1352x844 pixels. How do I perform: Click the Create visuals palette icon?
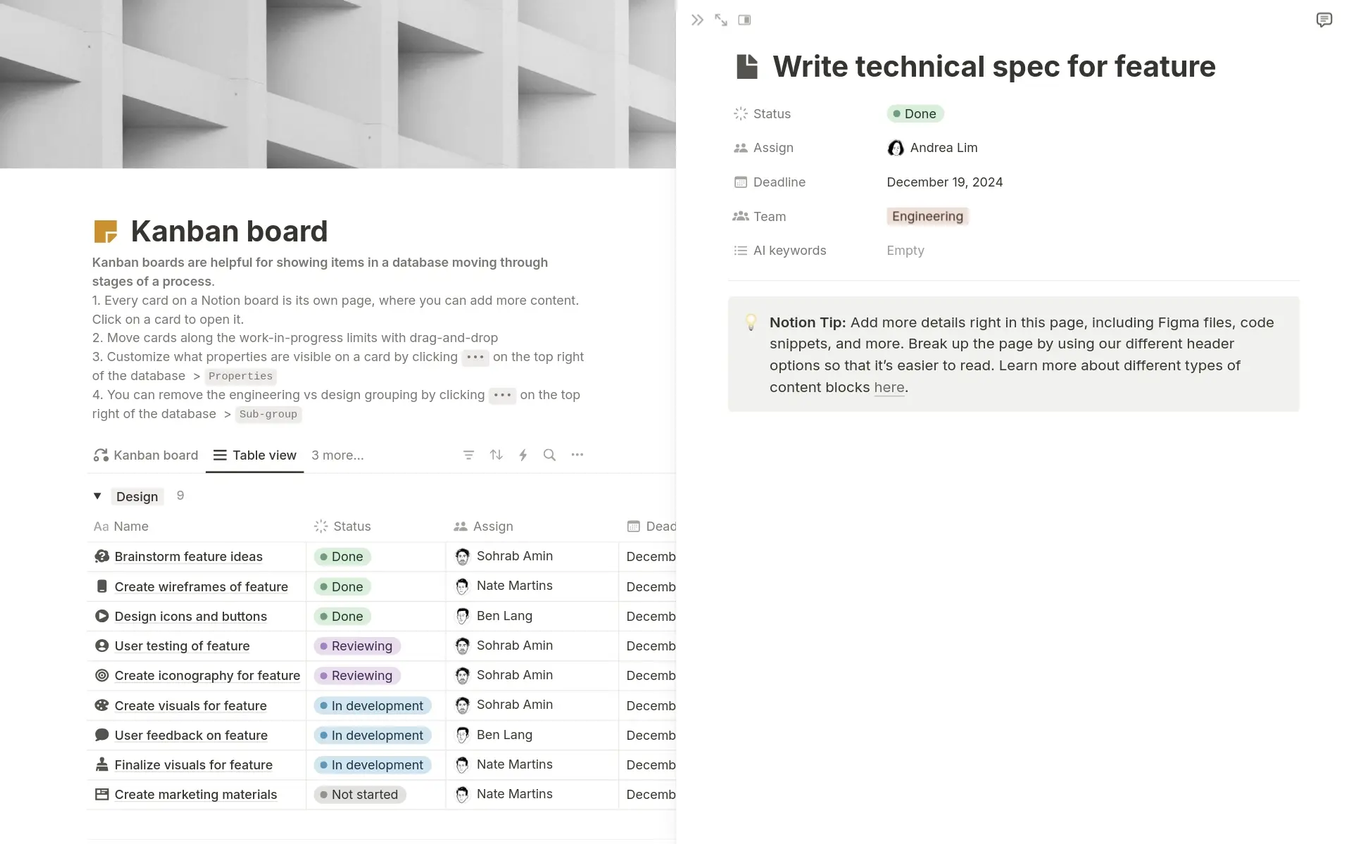coord(101,705)
